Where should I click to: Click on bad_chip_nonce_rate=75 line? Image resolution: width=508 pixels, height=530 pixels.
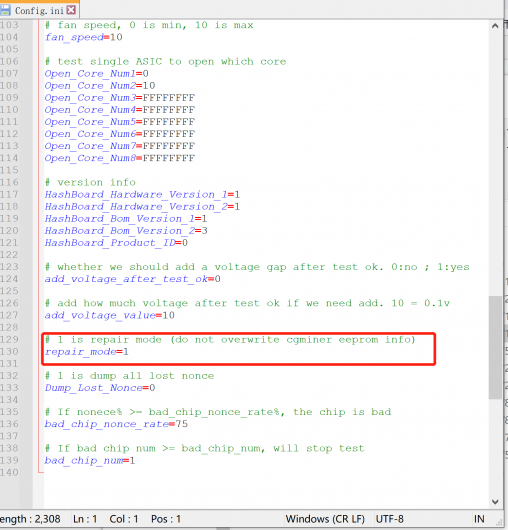click(x=116, y=424)
